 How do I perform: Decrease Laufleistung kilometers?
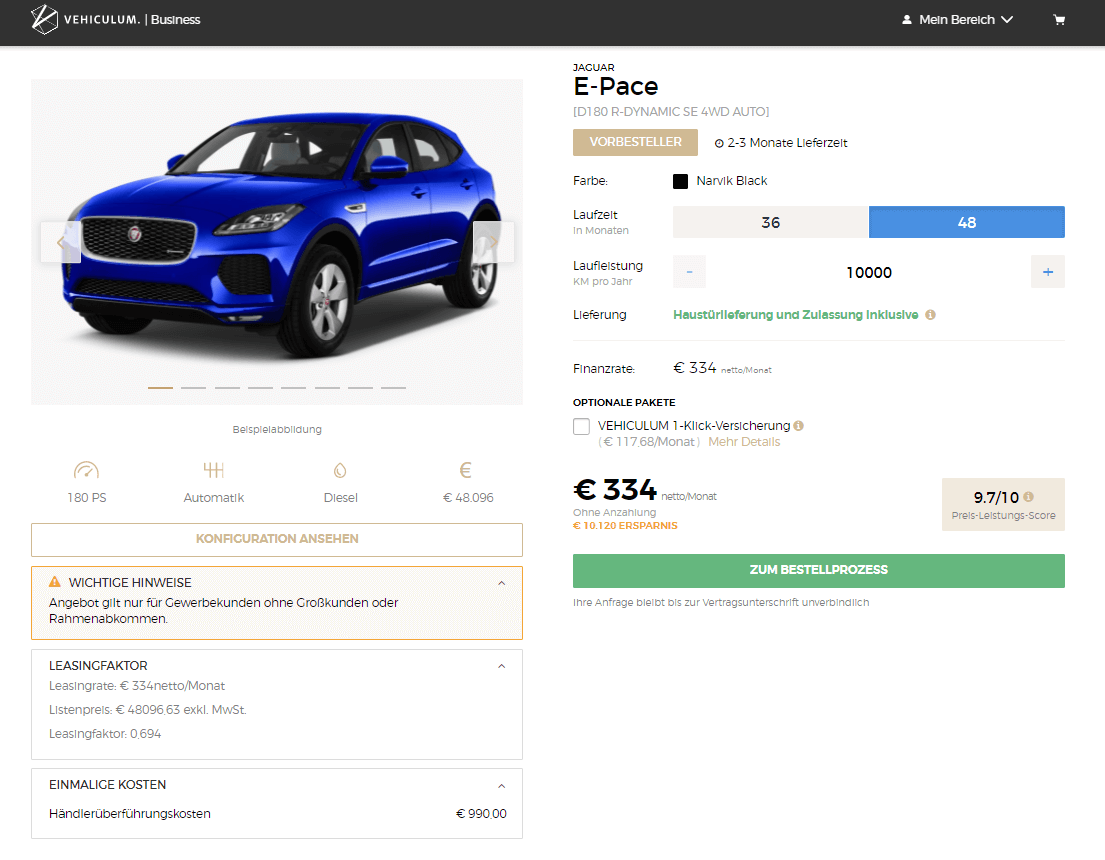[x=689, y=272]
